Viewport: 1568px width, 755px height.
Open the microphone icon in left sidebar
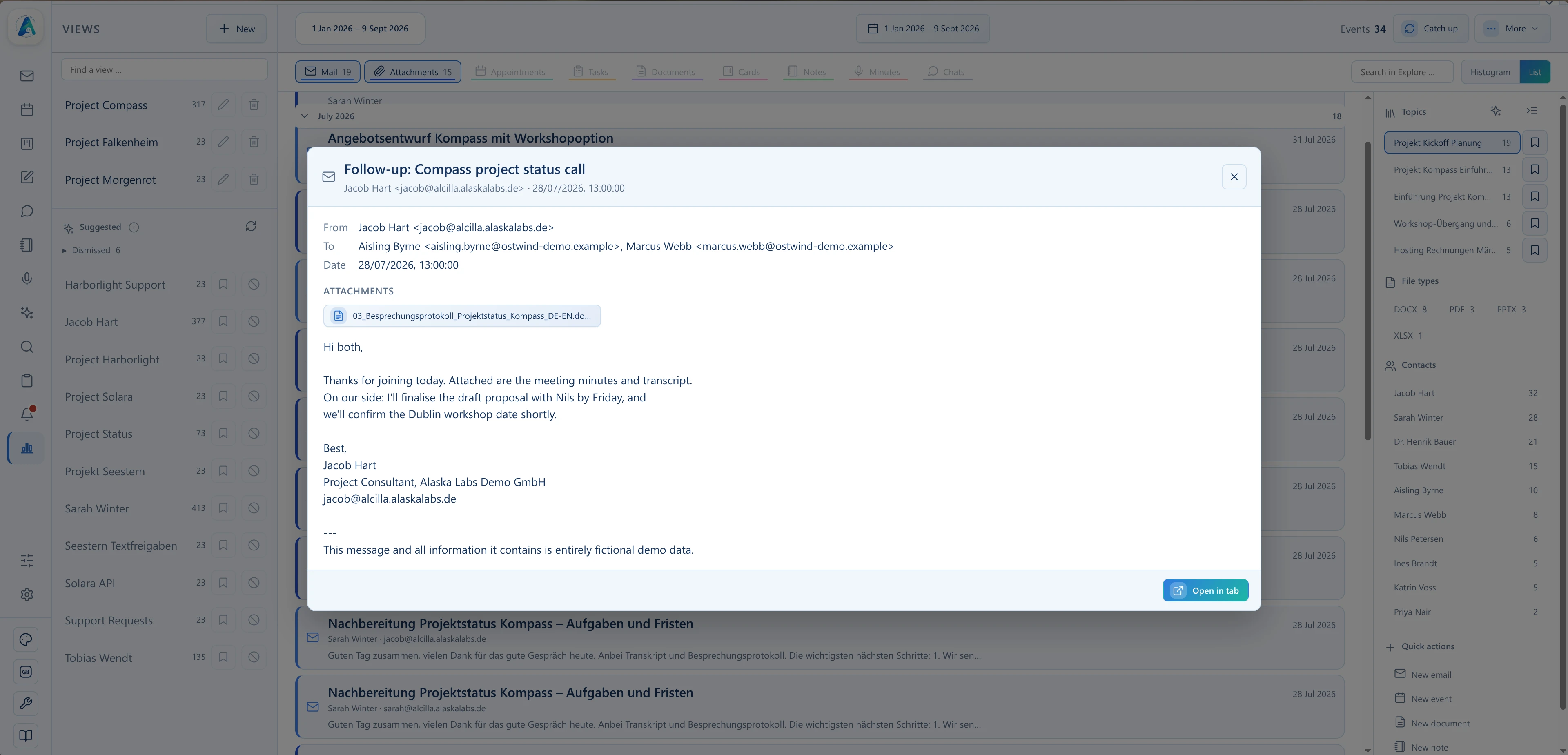tap(27, 279)
